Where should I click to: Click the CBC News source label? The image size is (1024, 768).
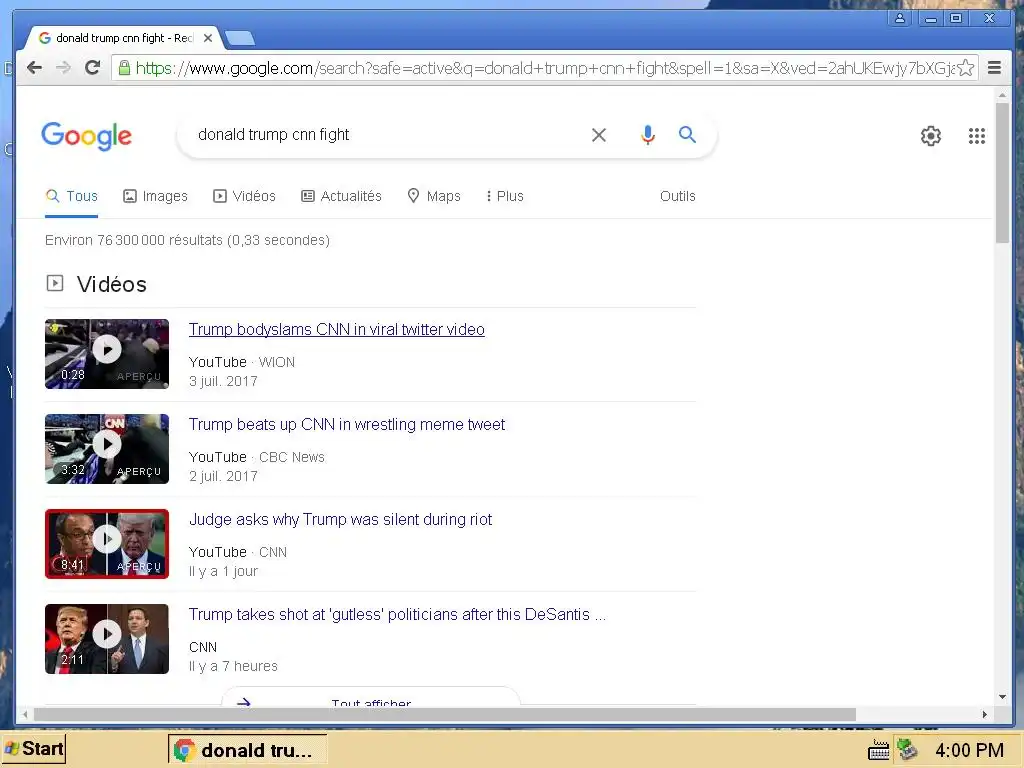[x=291, y=457]
